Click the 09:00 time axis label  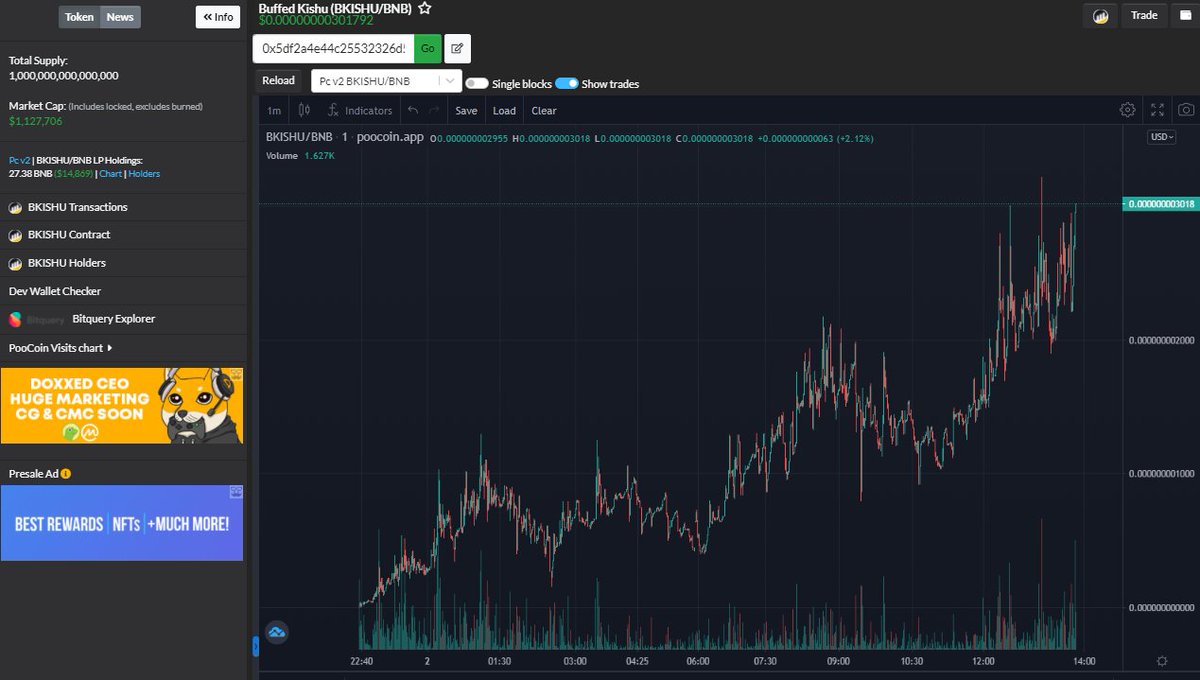pyautogui.click(x=837, y=661)
